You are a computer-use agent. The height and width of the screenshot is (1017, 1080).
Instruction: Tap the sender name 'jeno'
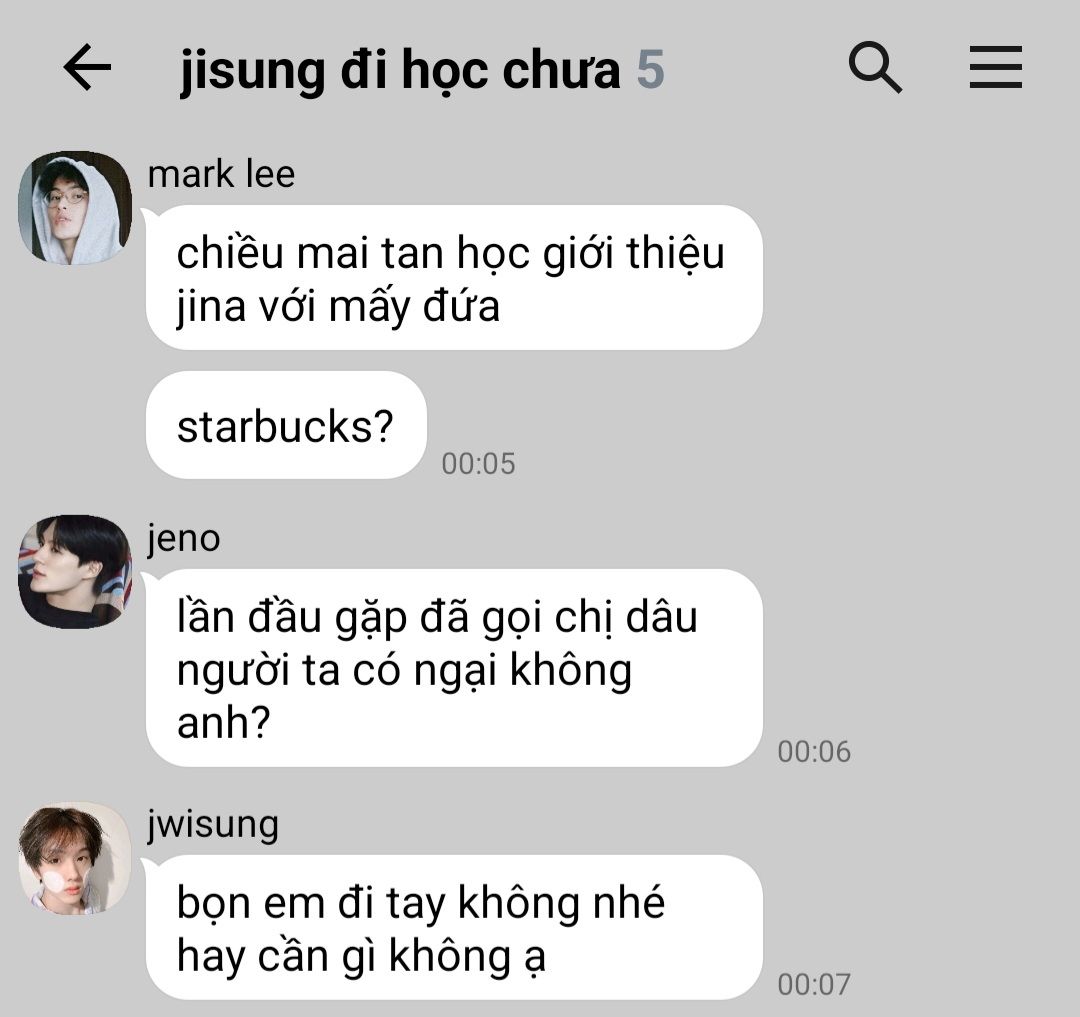(183, 538)
